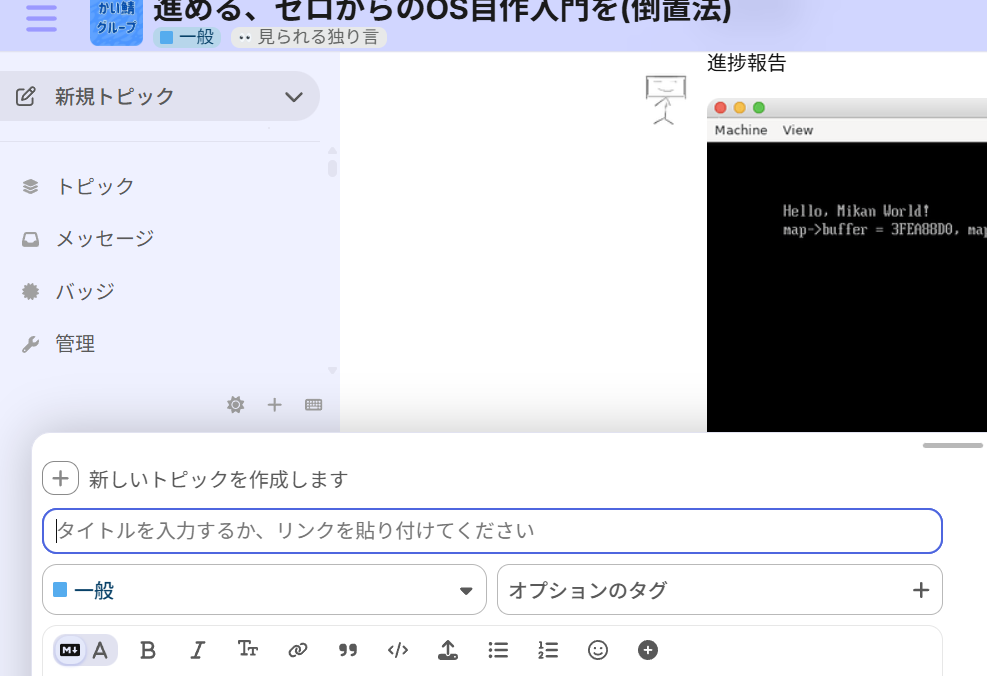Insert preformatted code with the code icon
Image resolution: width=987 pixels, height=676 pixels.
coord(398,651)
